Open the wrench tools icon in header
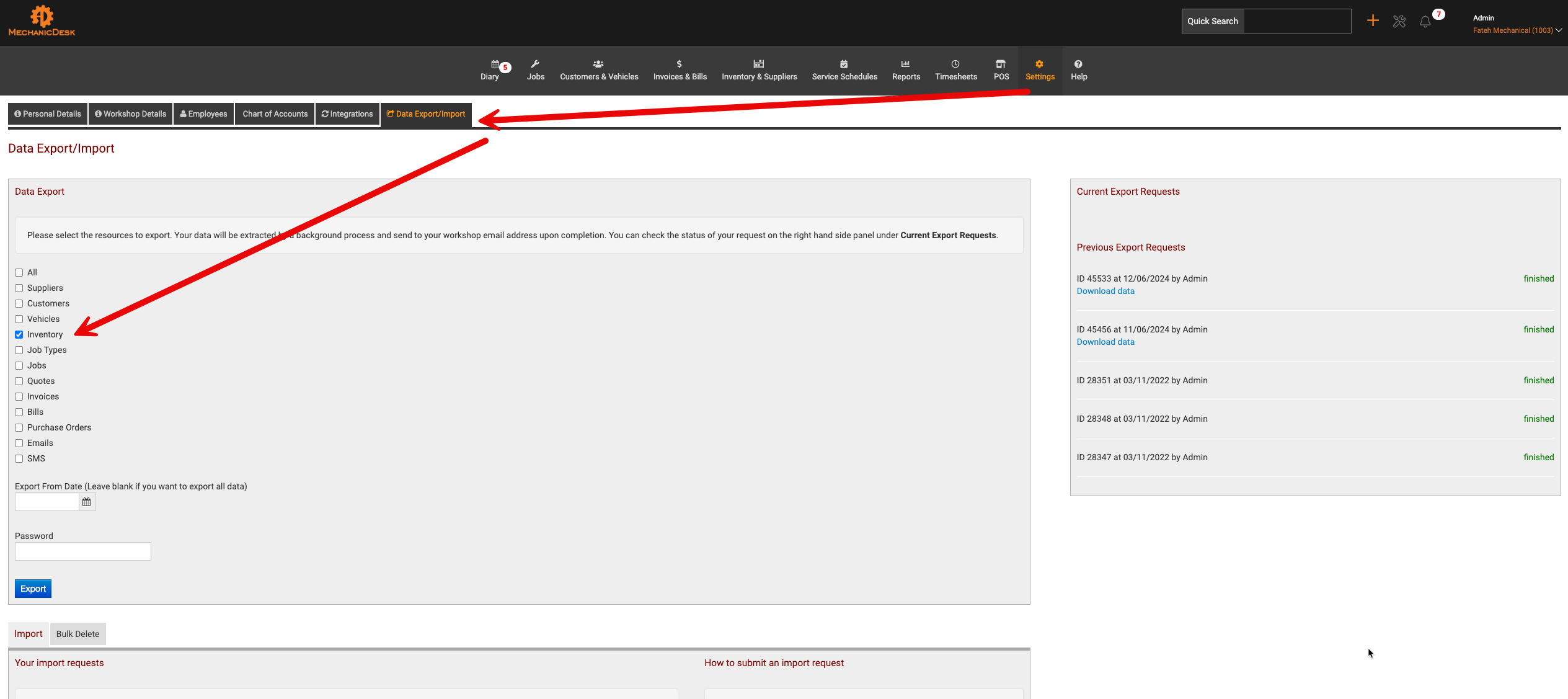 1399,22
